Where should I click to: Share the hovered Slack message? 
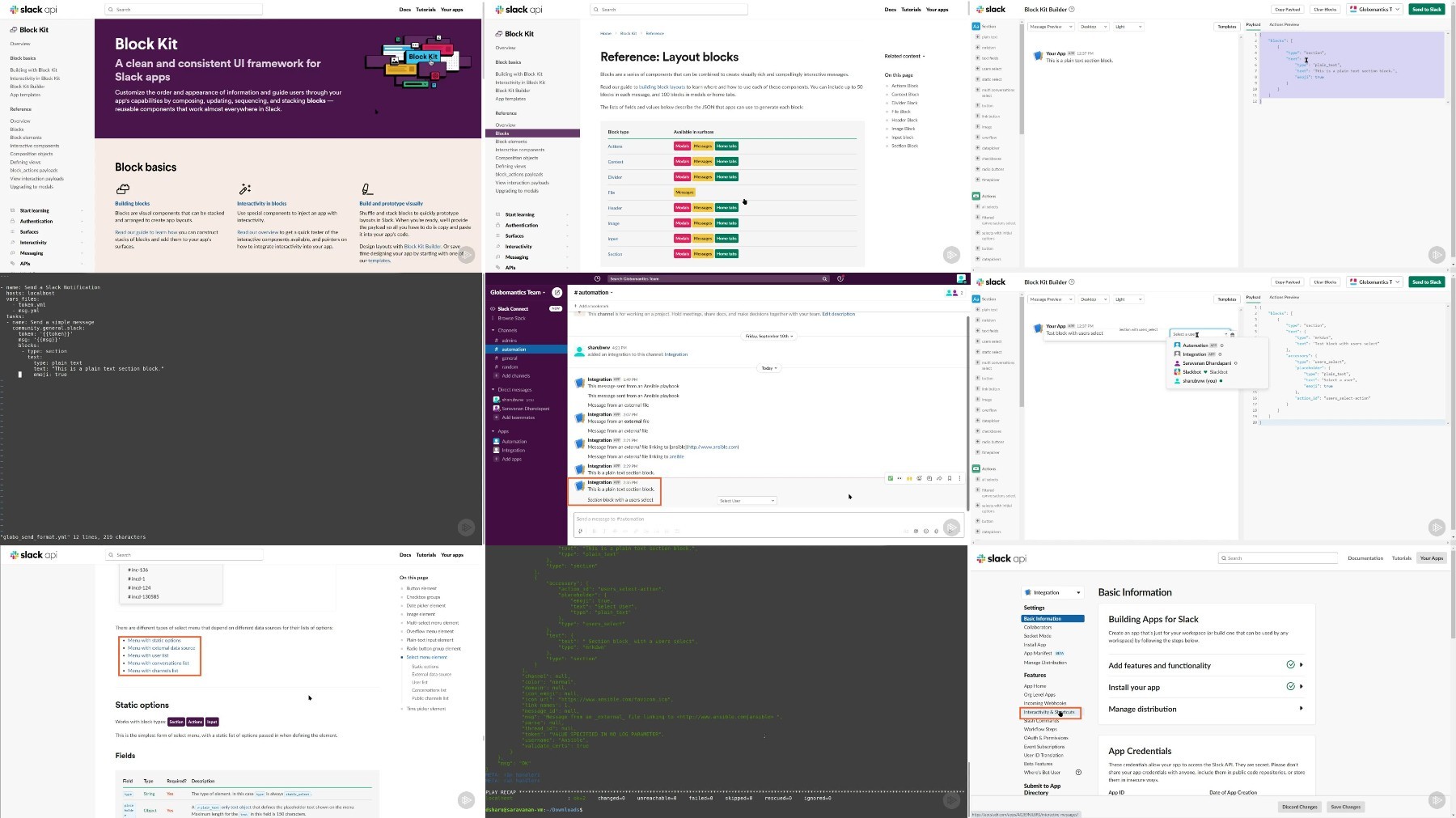[939, 478]
